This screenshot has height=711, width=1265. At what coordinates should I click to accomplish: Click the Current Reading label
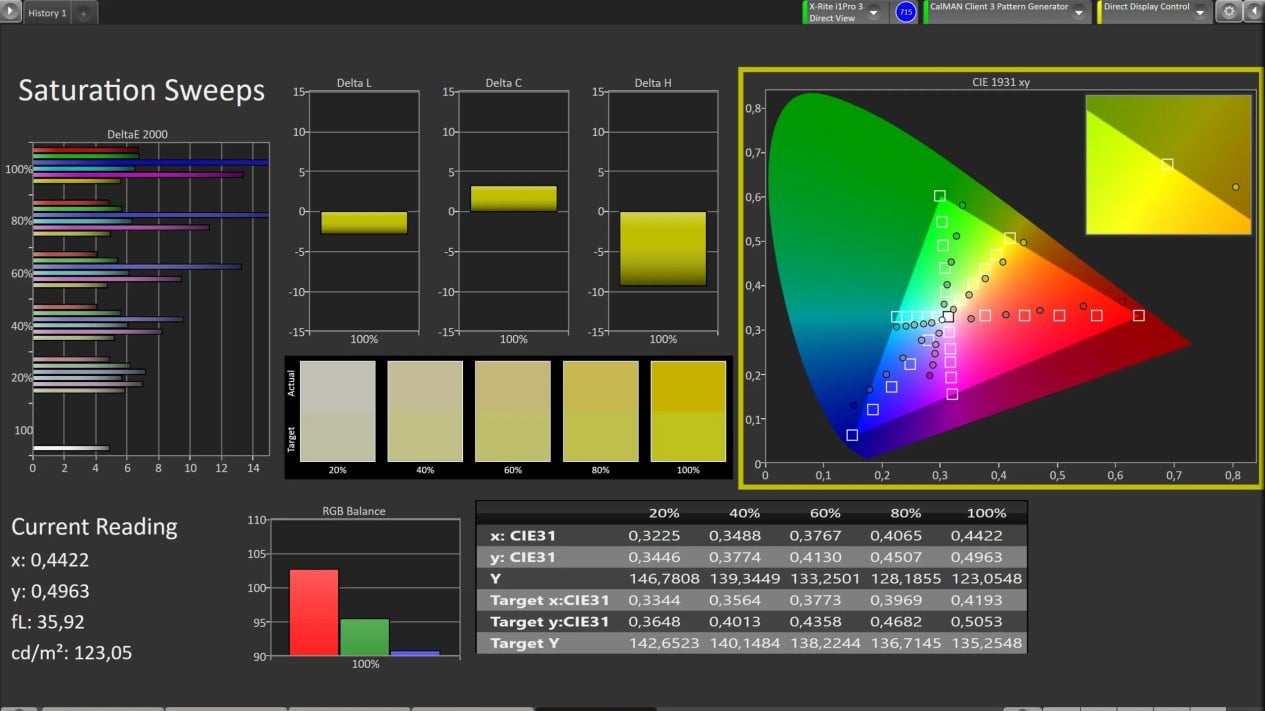pos(94,527)
